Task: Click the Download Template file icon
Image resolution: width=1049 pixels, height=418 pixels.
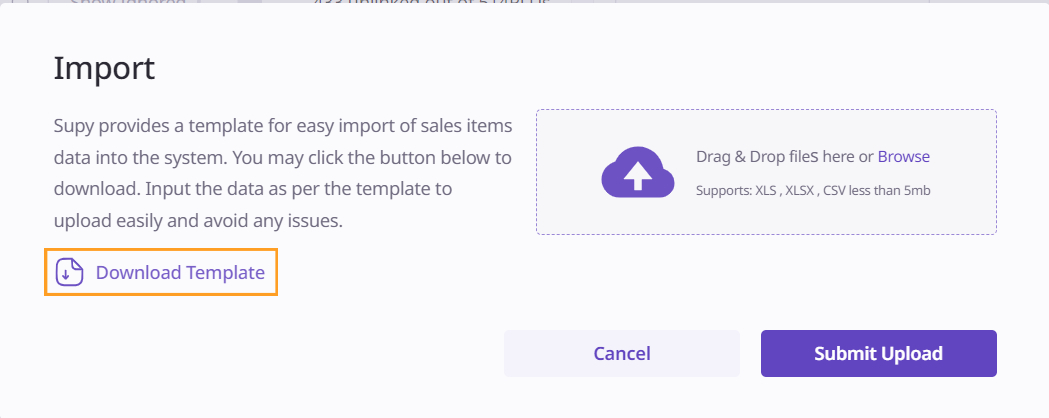Action: [69, 272]
